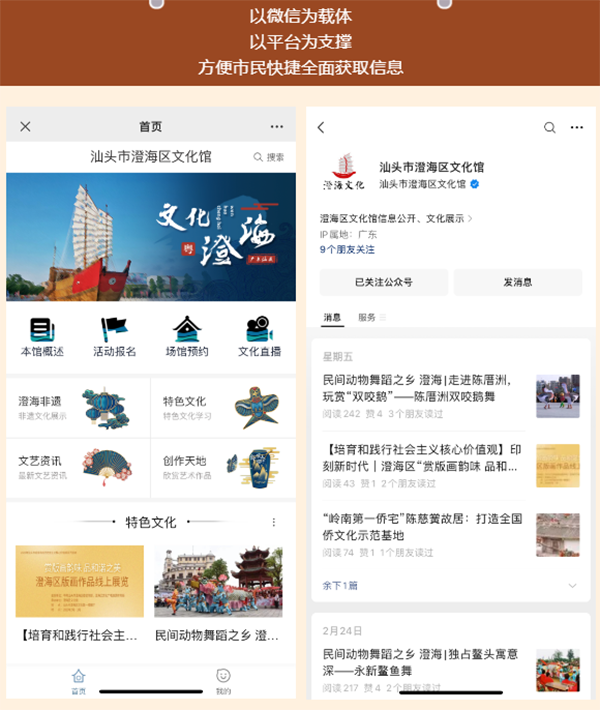Open the menu icon beside 服务

coord(383,317)
